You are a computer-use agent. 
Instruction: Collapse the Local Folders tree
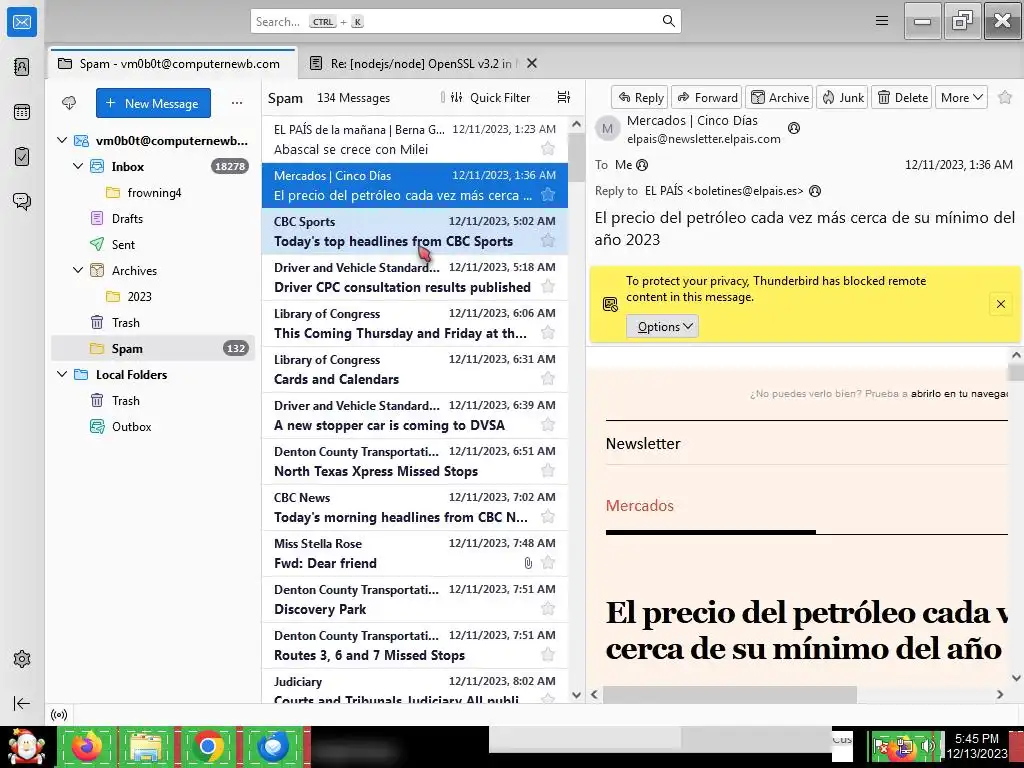(x=62, y=374)
